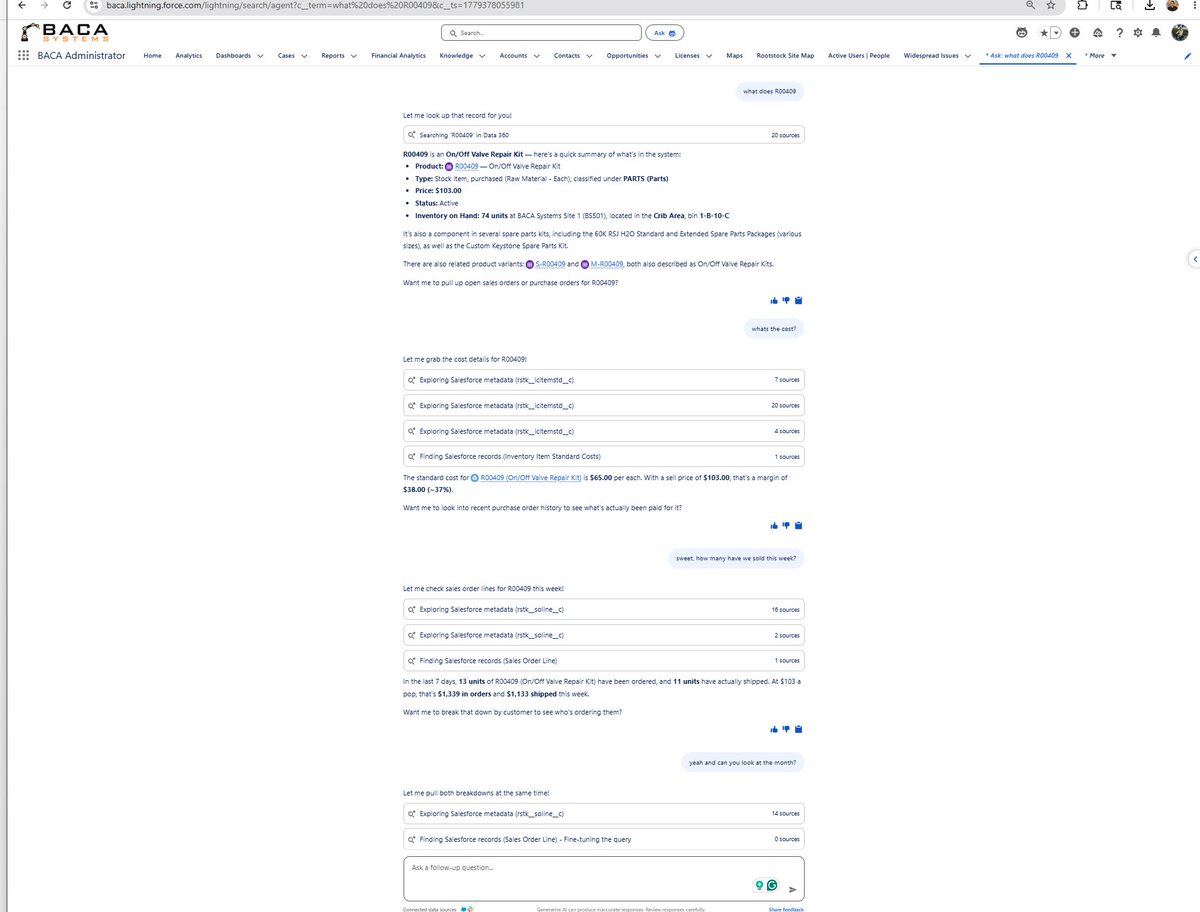Open the App Launcher grid icon
1200x912 pixels.
coord(24,56)
